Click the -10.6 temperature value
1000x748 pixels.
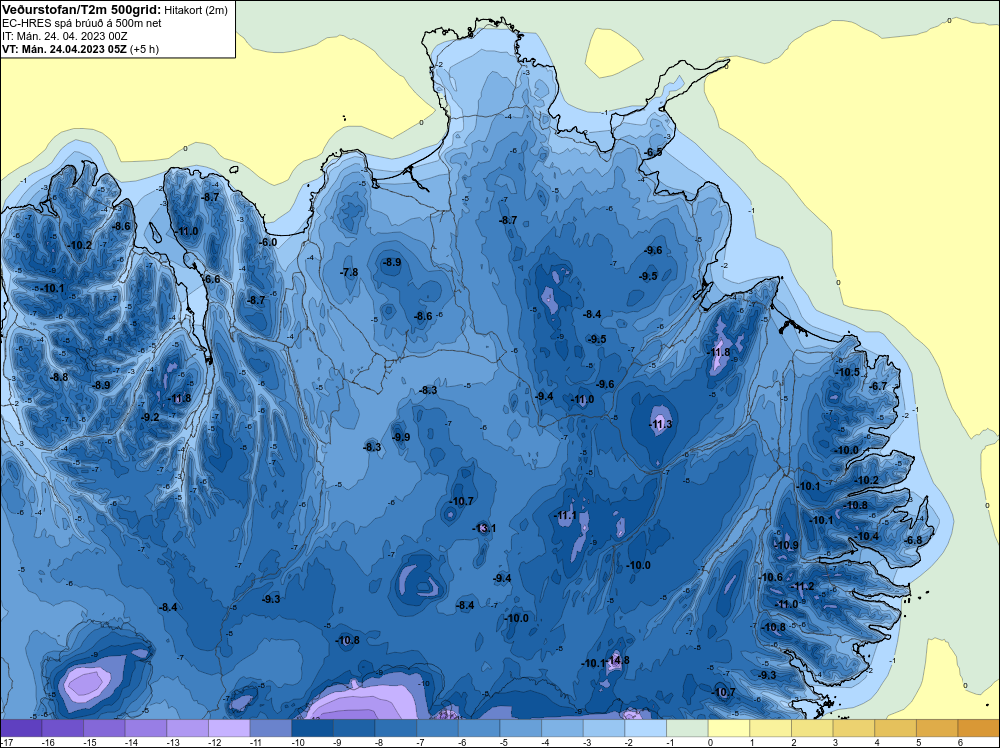tap(770, 577)
